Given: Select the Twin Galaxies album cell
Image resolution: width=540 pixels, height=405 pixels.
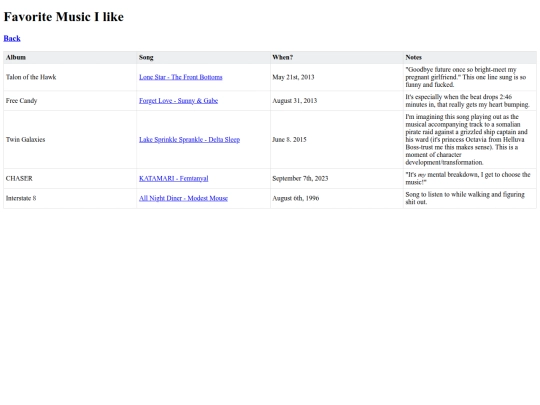Looking at the screenshot, I should coord(70,139).
